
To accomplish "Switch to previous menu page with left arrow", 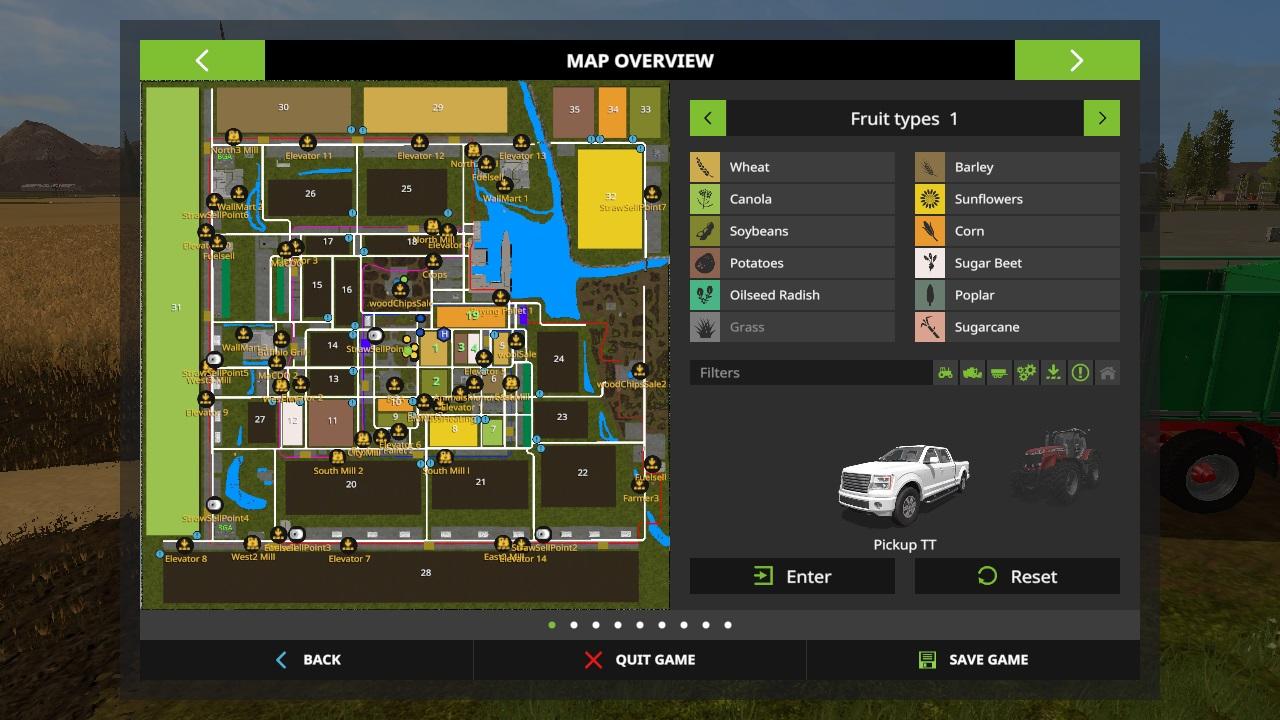I will tap(202, 60).
